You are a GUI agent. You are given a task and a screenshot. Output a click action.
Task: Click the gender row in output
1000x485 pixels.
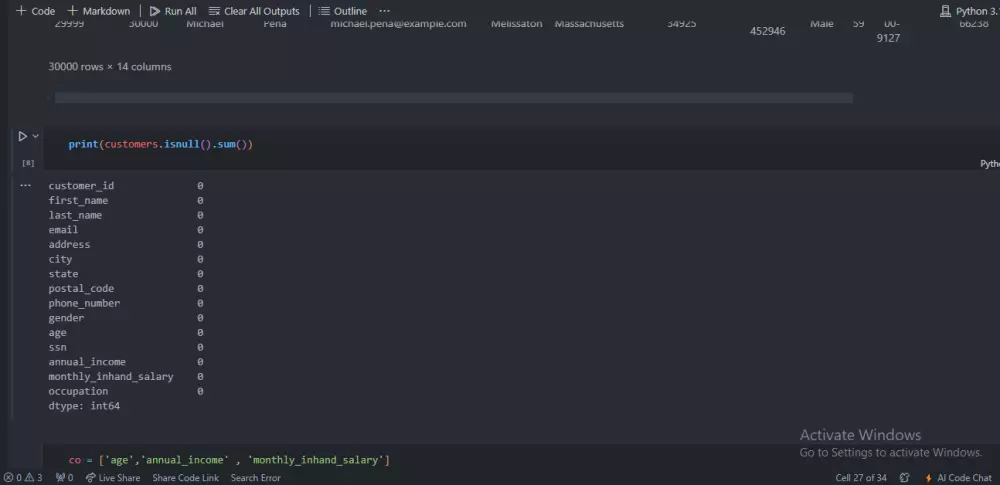click(126, 318)
